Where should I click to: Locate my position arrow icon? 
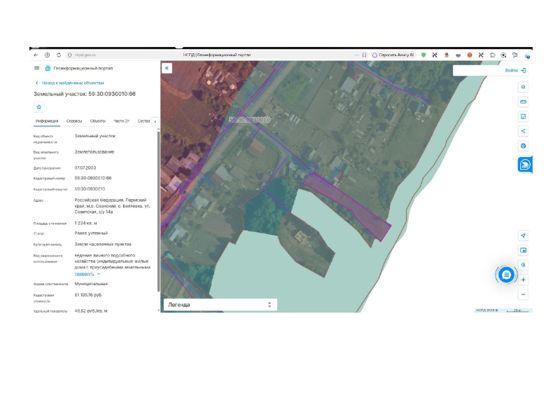(523, 235)
